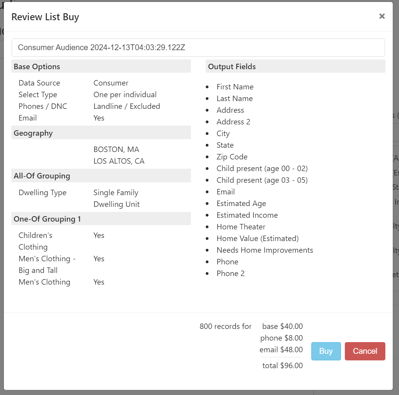Viewport: 399px width, 395px height.
Task: Select the Dwelling Type label
Action: (42, 192)
